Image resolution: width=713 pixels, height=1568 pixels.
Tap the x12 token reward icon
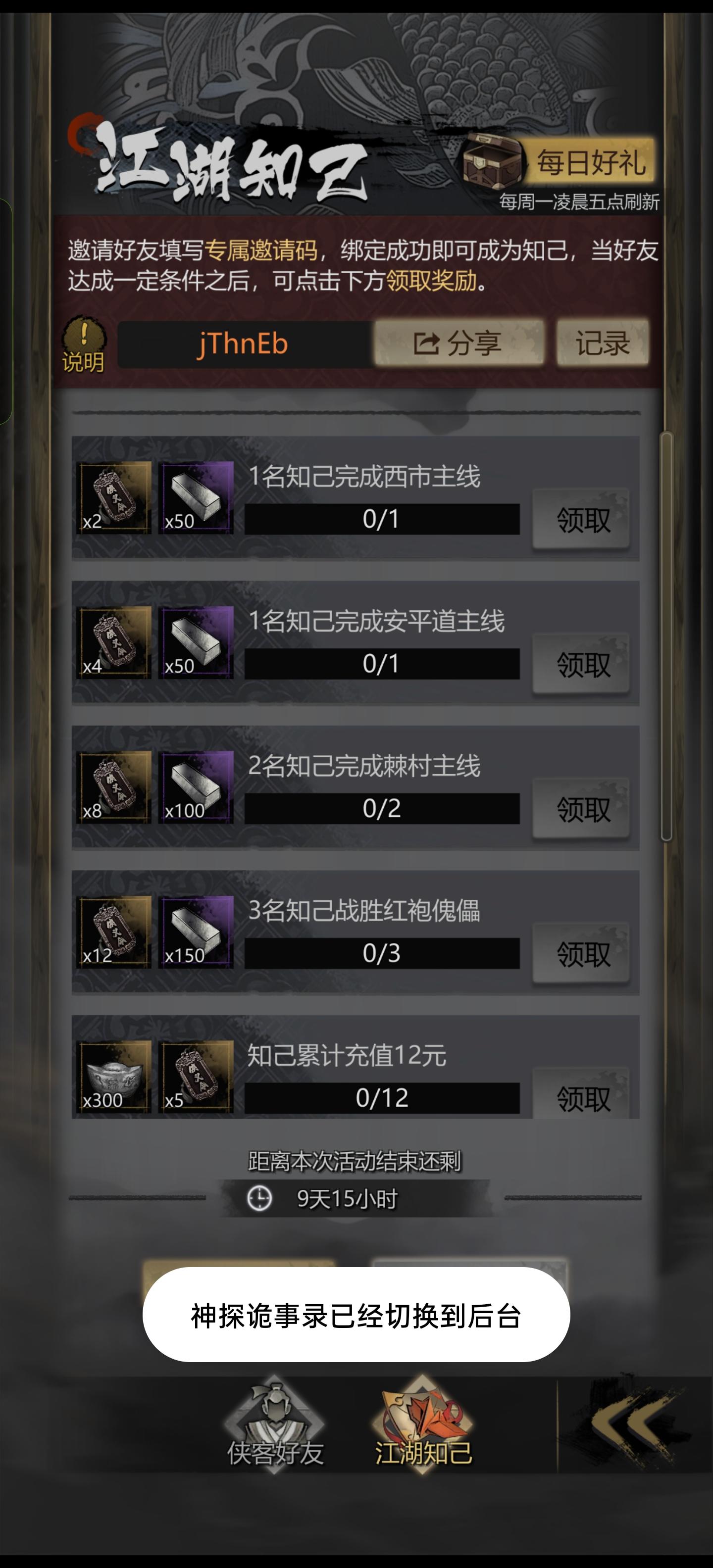coord(114,932)
